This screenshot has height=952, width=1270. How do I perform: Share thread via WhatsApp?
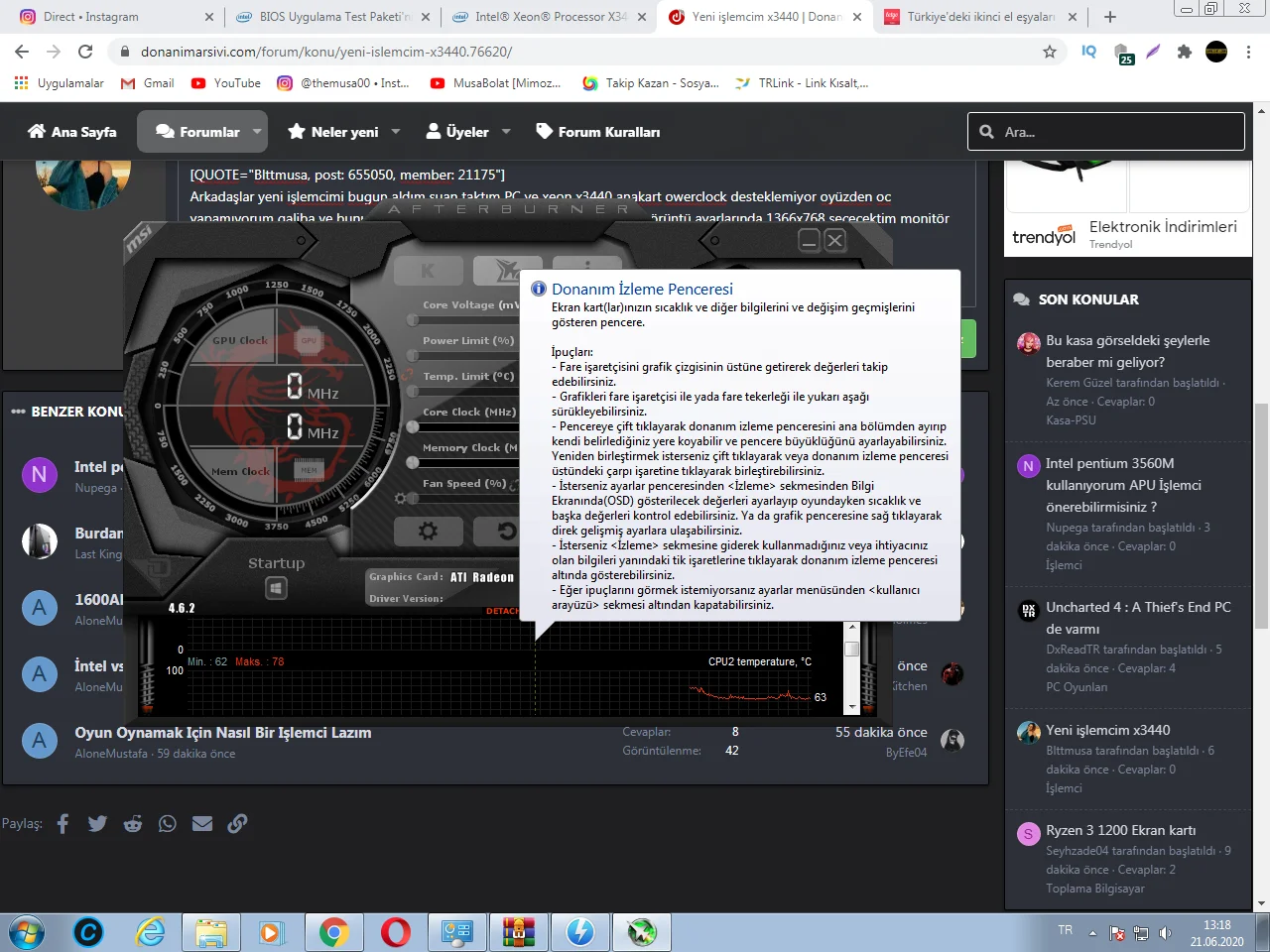coord(168,823)
